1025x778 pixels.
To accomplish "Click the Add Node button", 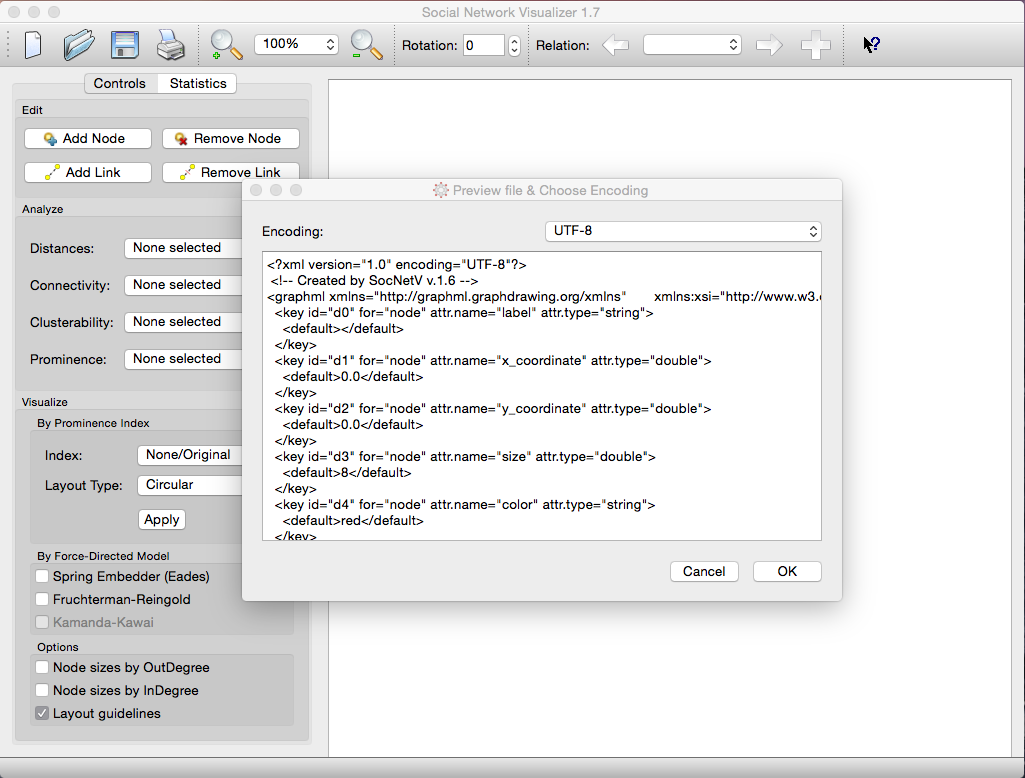I will (x=88, y=139).
